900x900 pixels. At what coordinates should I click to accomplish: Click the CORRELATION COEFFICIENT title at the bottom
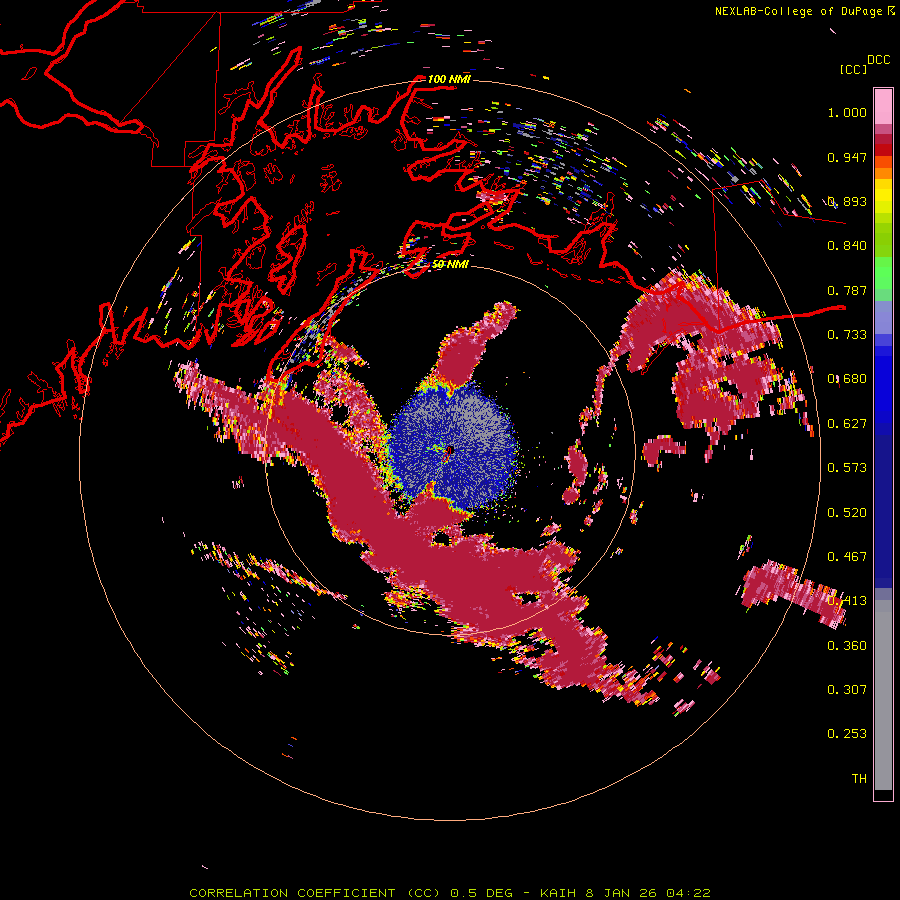(450, 893)
